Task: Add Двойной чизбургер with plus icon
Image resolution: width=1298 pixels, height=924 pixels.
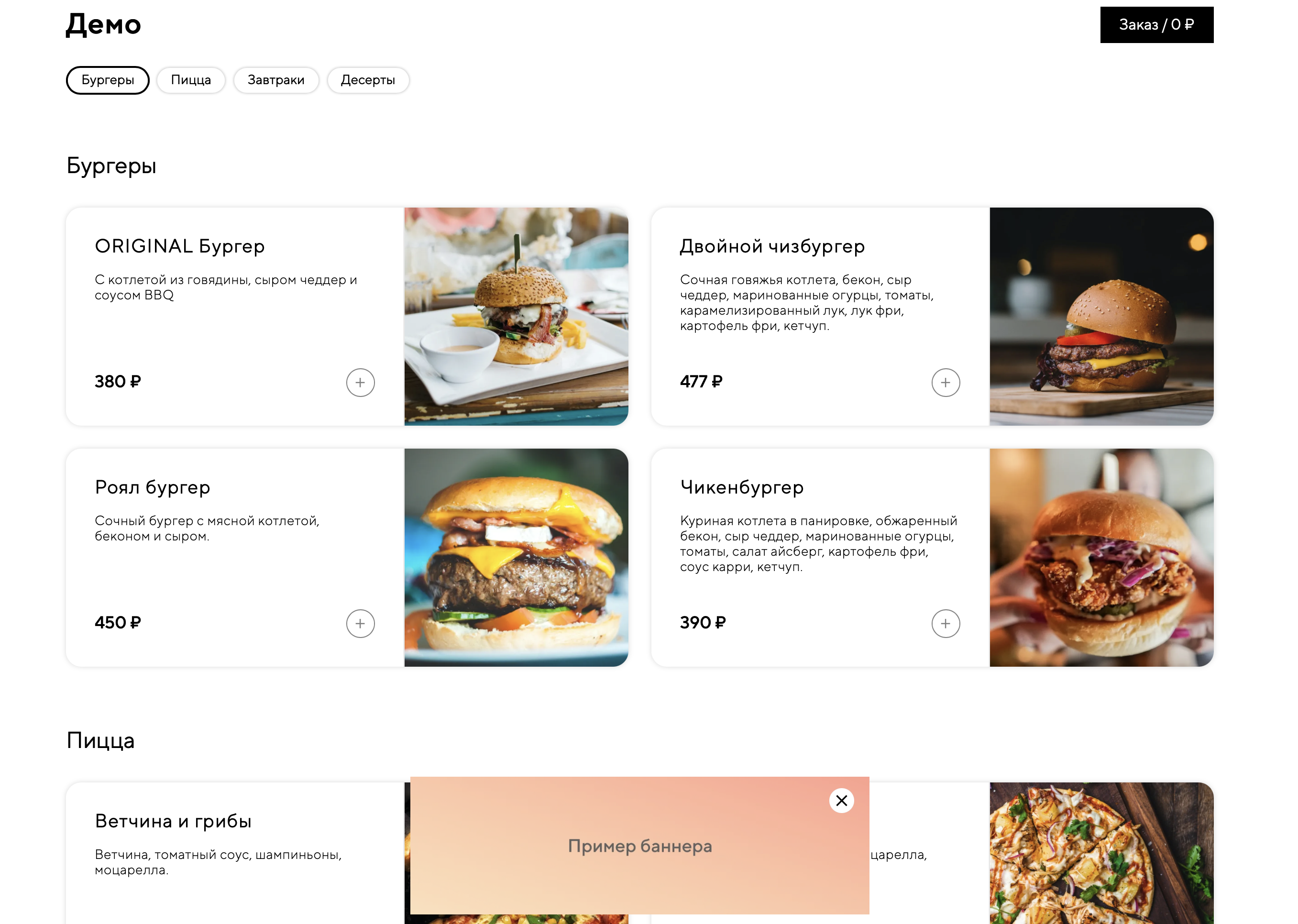Action: pos(946,382)
